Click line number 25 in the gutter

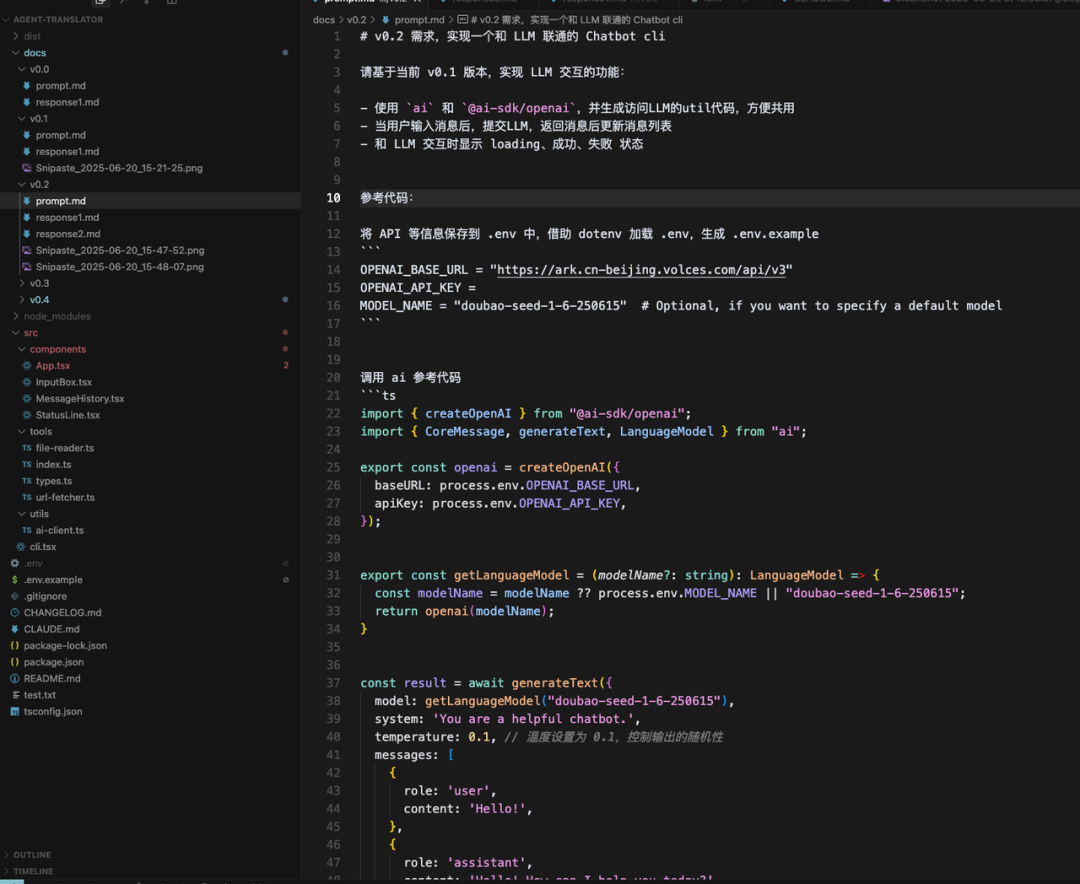tap(333, 468)
